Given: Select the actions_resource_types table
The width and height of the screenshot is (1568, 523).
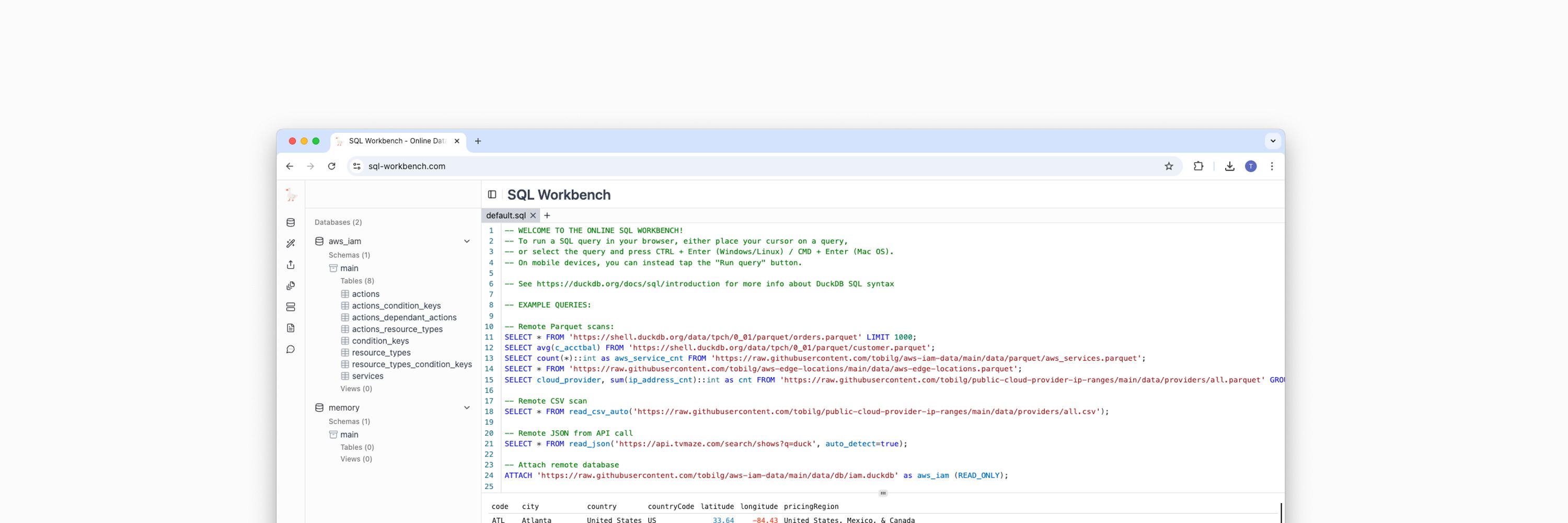Looking at the screenshot, I should point(397,329).
